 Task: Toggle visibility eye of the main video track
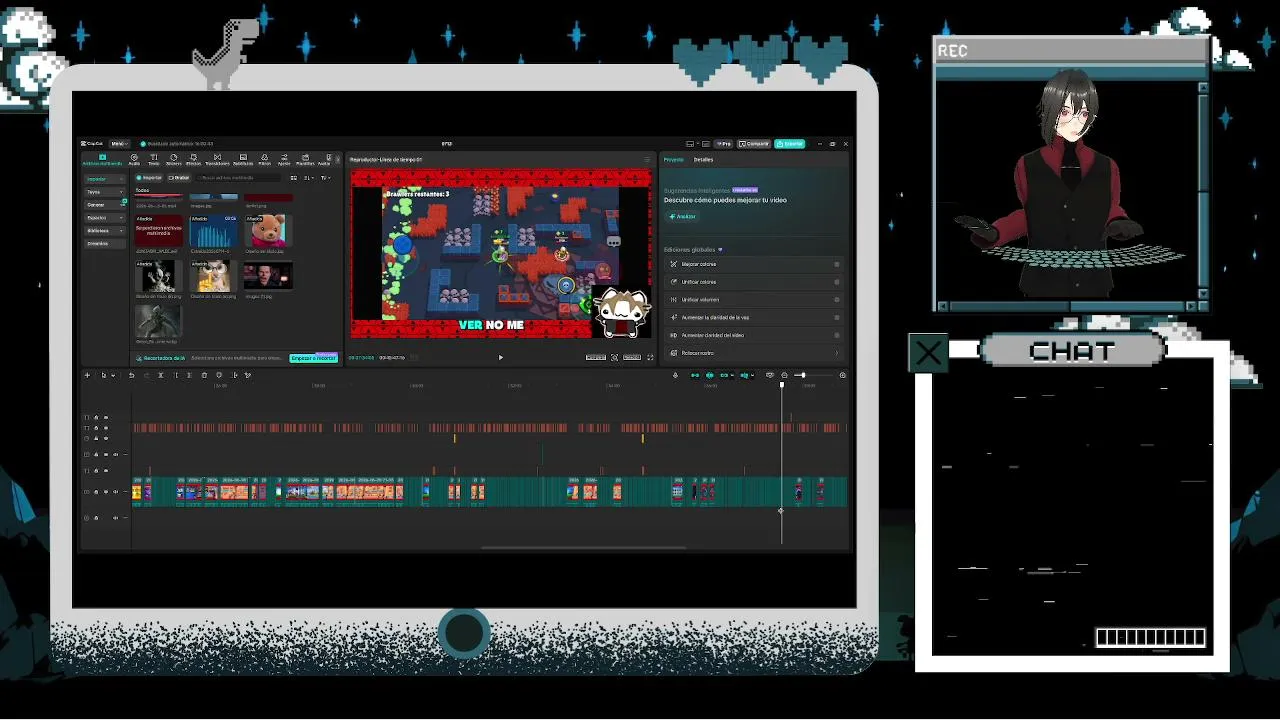coord(106,492)
